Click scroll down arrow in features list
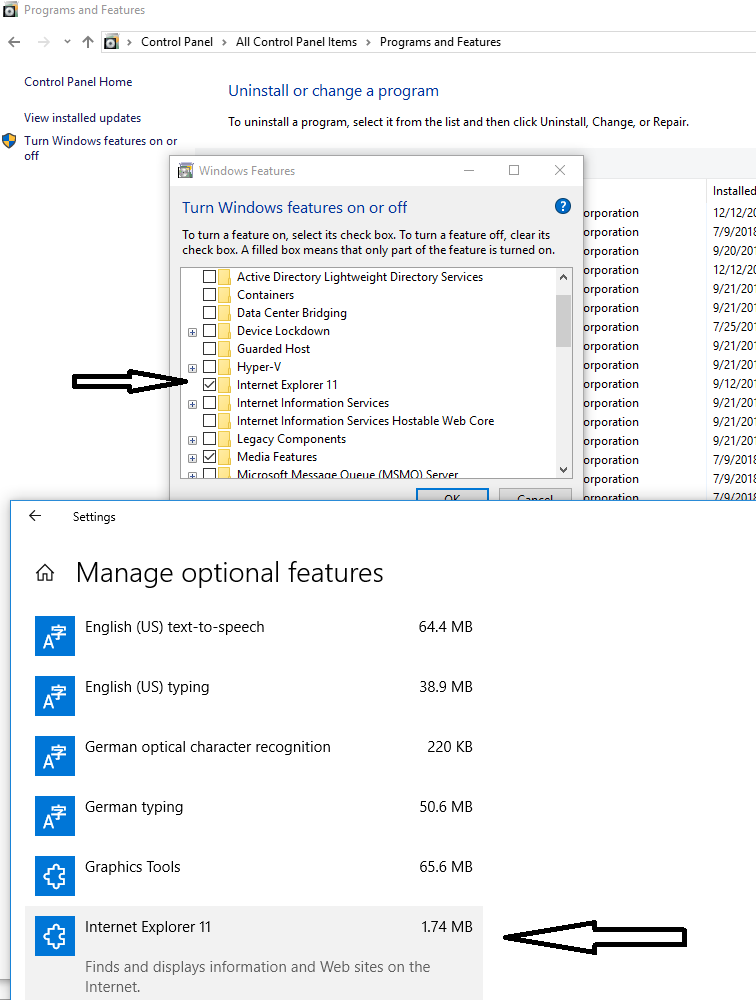756x1000 pixels. pyautogui.click(x=563, y=469)
